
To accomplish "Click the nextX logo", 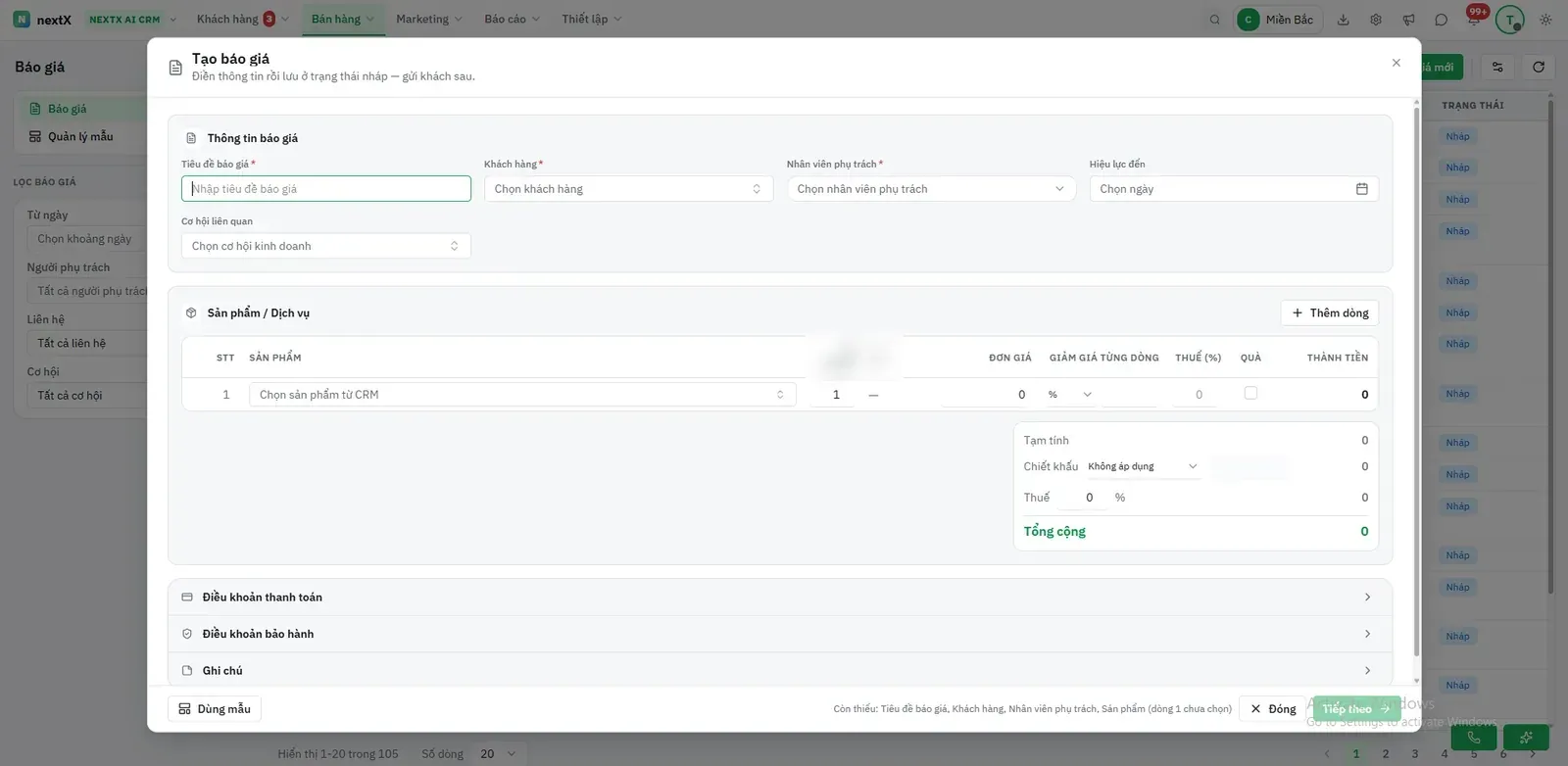I will coord(42,20).
